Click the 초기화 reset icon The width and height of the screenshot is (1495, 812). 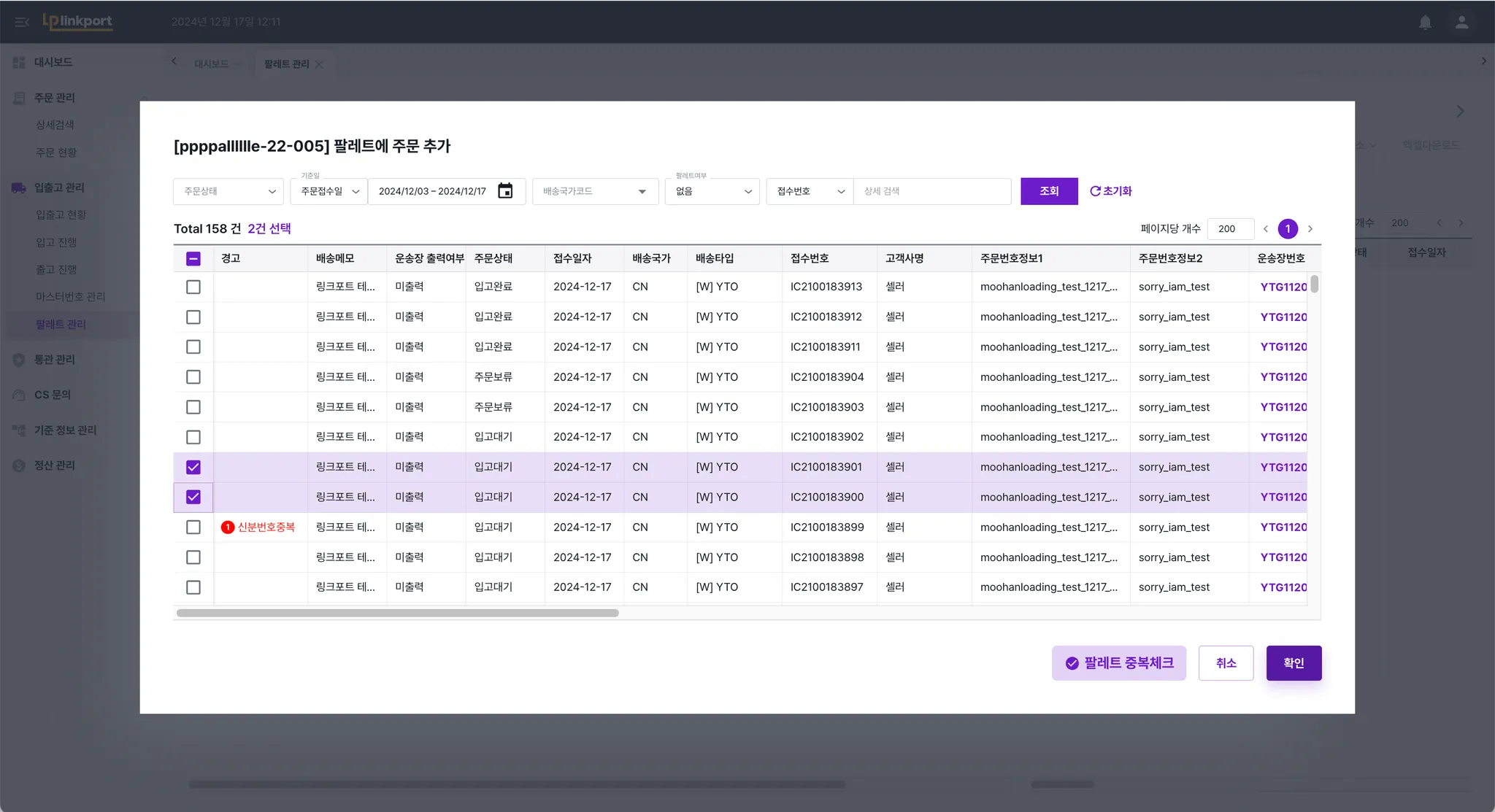click(x=1095, y=191)
